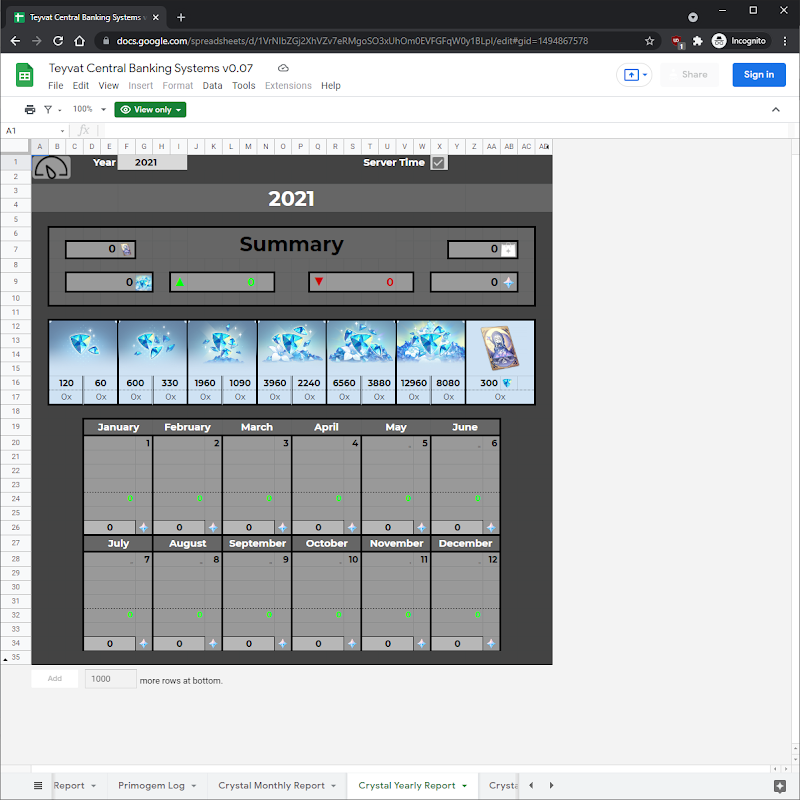Reload the page
The height and width of the screenshot is (800, 800).
click(58, 41)
